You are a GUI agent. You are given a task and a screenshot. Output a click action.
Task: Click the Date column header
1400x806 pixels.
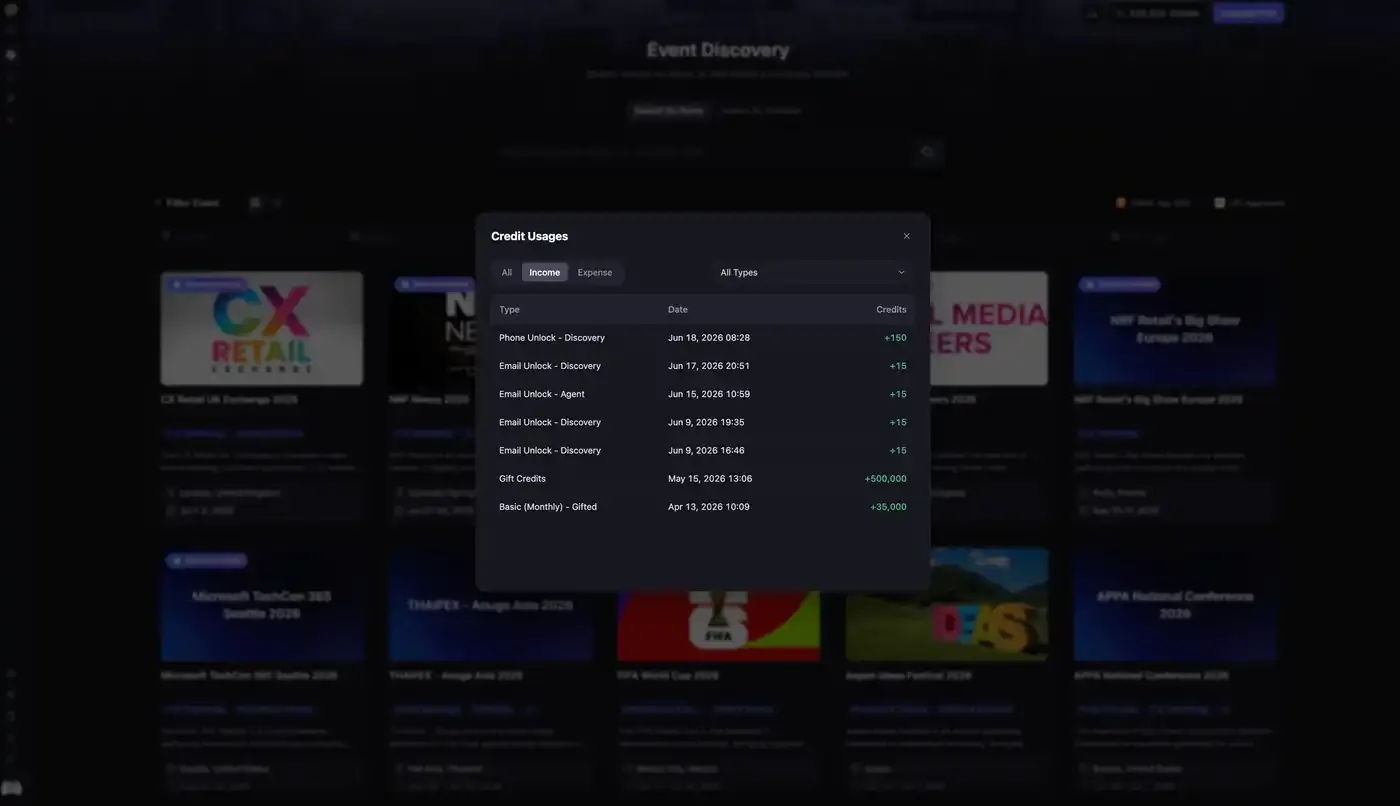[678, 309]
